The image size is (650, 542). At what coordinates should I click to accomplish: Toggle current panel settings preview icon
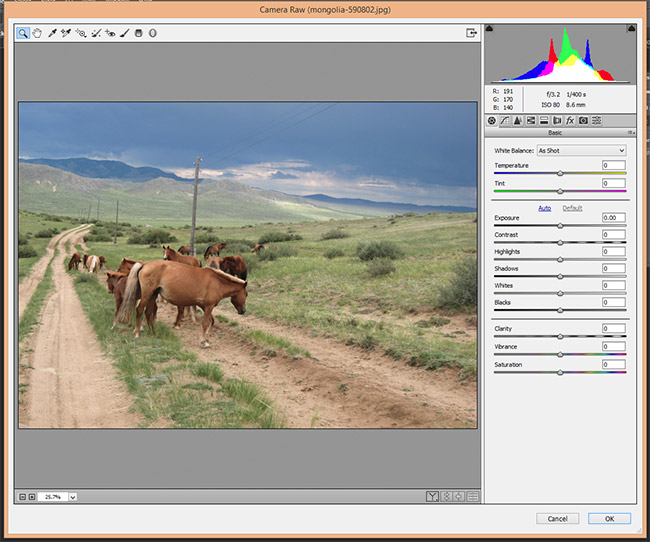click(x=473, y=496)
